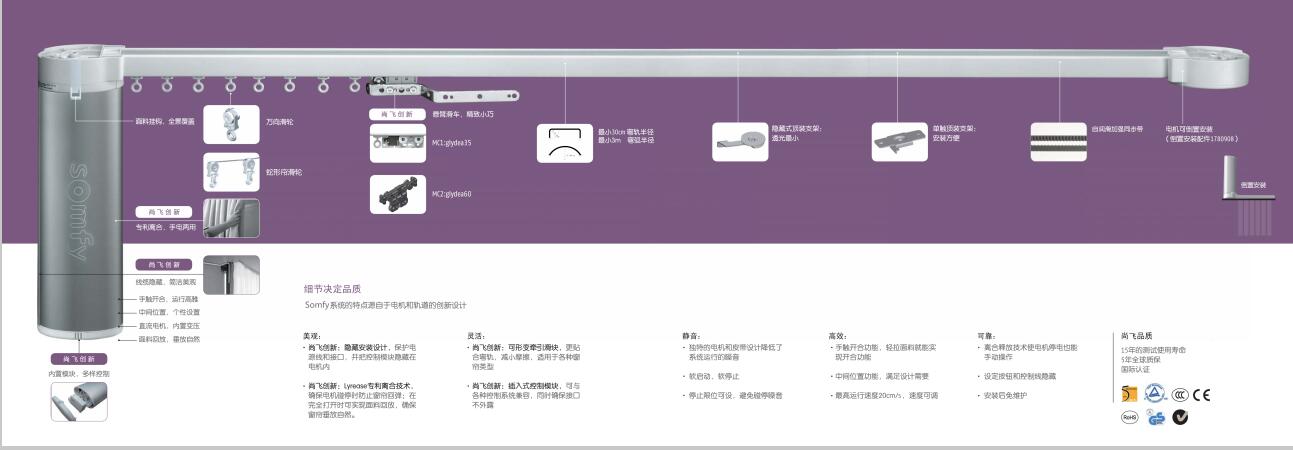Open the 蛇形帘滑轮 roller pair picture
Screen dimensions: 1293x450
[231, 172]
